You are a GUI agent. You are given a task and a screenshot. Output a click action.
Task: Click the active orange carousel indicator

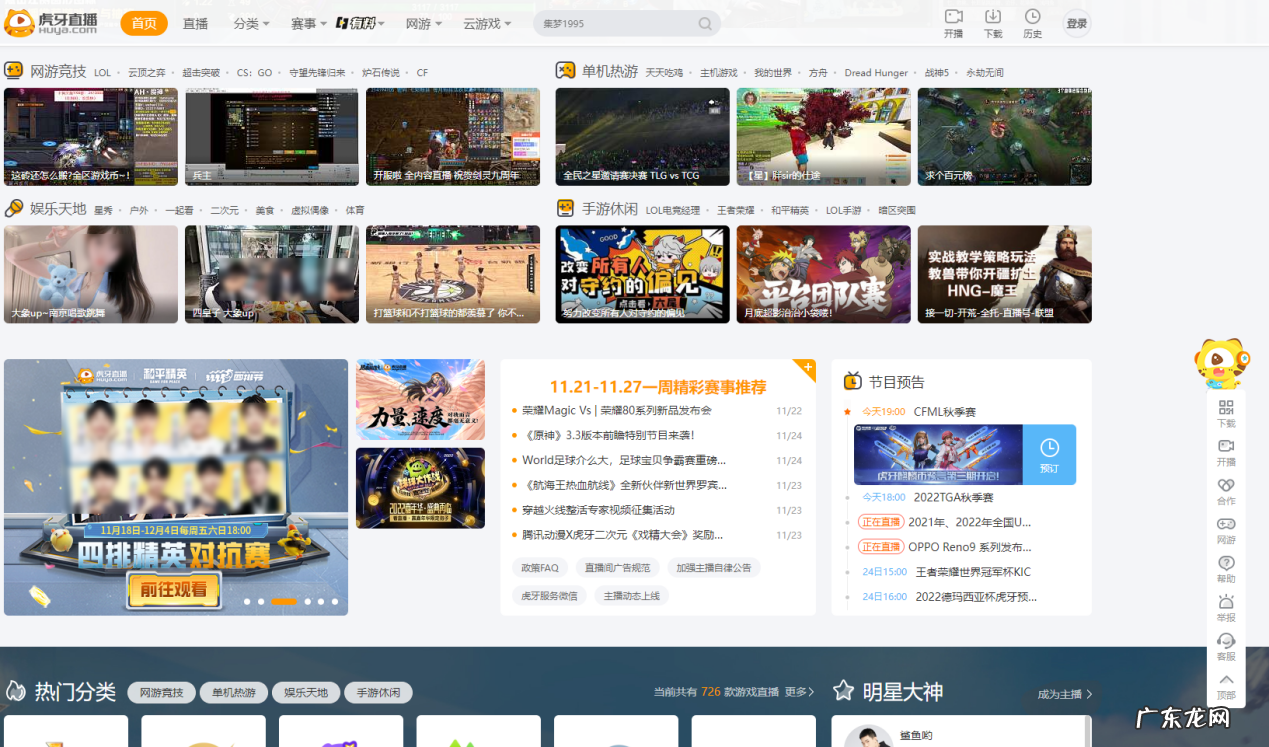284,601
